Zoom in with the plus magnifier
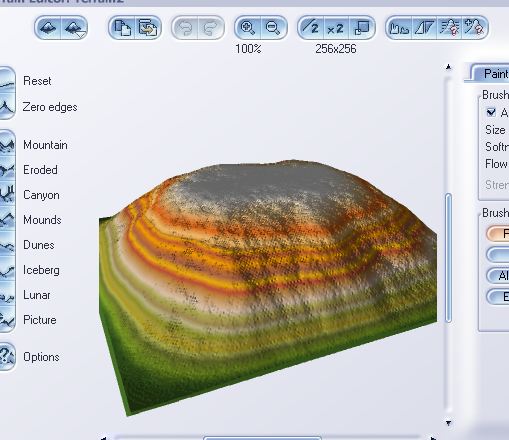Viewport: 509px width, 440px height. (247, 28)
